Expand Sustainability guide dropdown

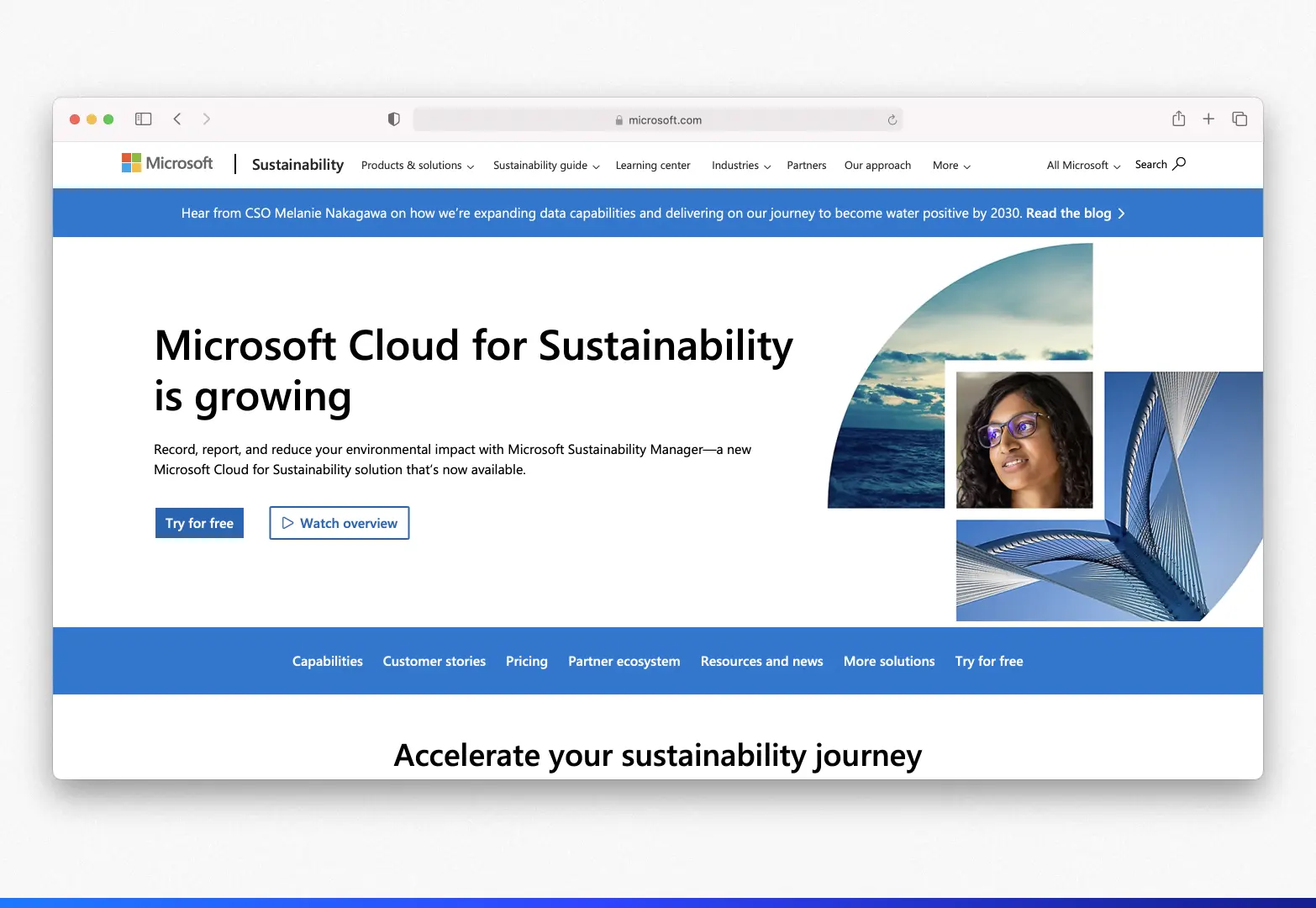point(546,166)
